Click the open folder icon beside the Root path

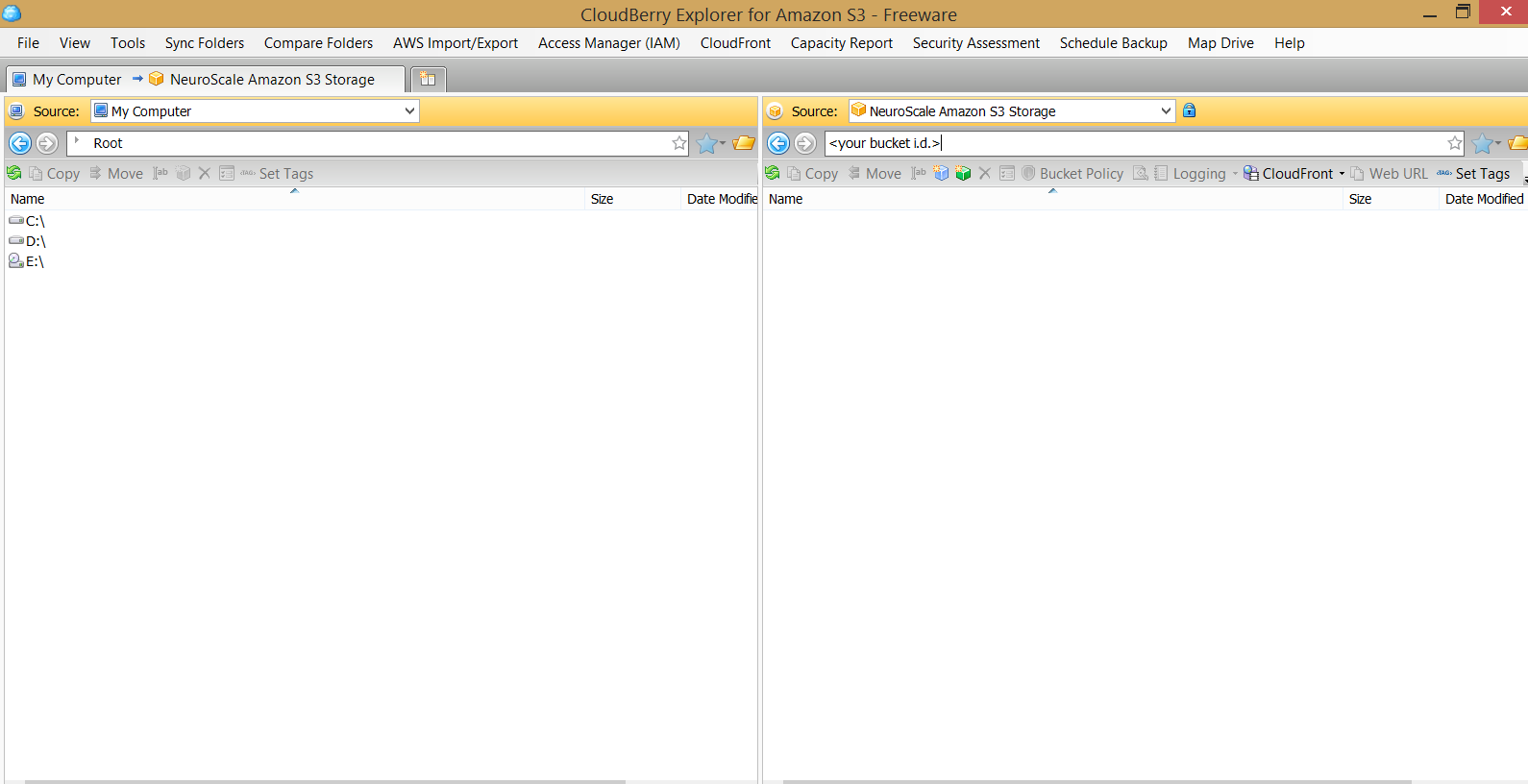coord(744,143)
